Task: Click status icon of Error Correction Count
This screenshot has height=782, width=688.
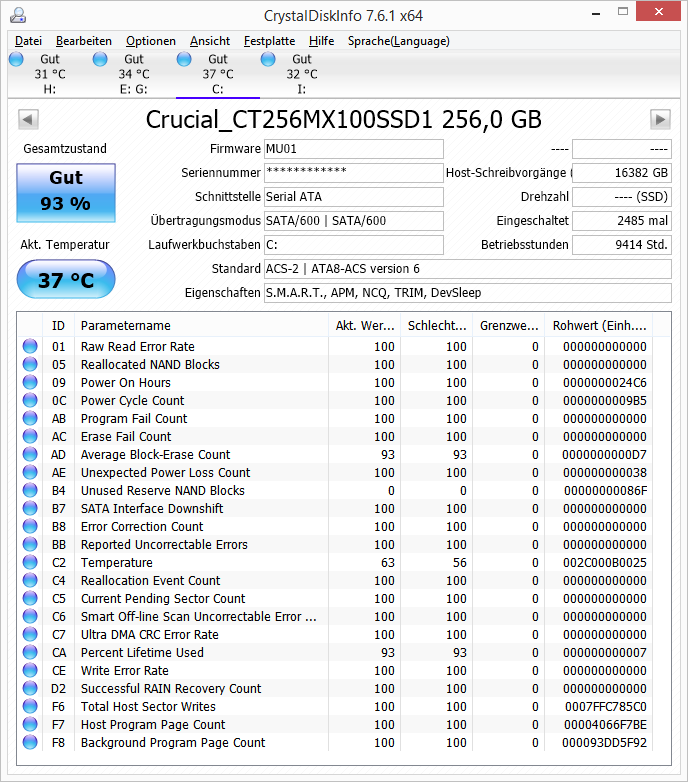Action: (30, 526)
